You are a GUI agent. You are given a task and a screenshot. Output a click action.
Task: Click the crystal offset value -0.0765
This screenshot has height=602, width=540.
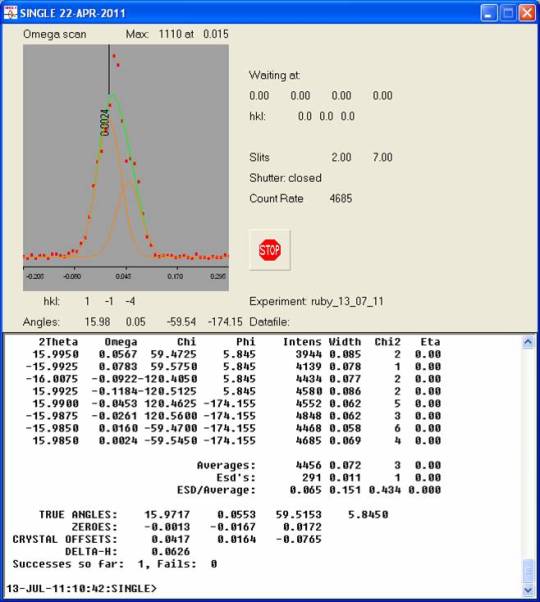pyautogui.click(x=298, y=539)
